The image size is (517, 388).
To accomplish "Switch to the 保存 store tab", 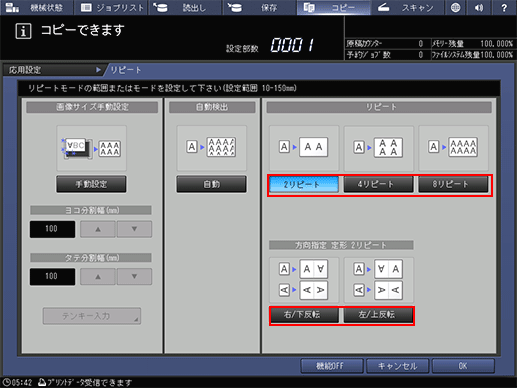I will point(259,7).
